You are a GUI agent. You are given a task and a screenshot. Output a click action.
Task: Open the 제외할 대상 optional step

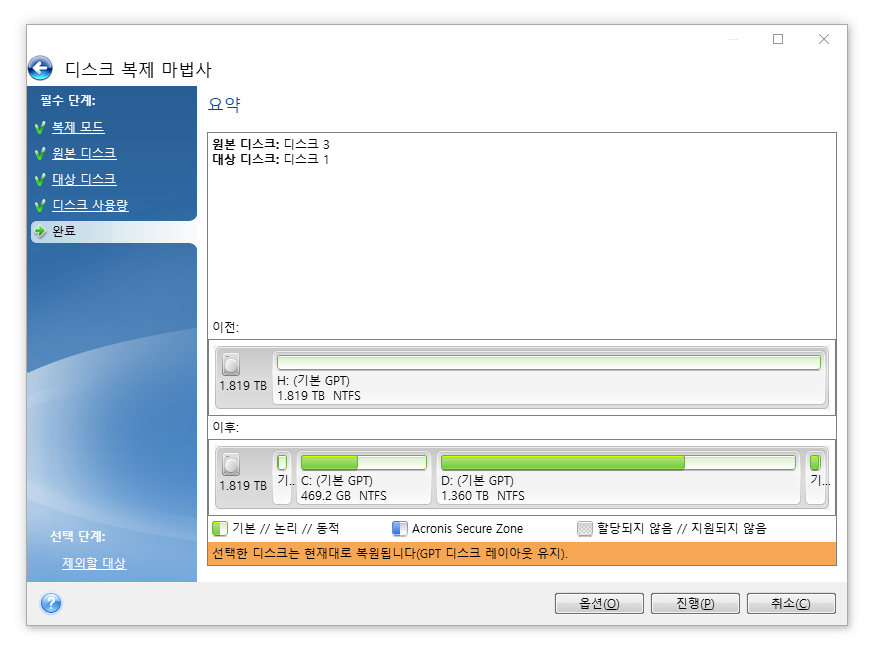tap(94, 563)
